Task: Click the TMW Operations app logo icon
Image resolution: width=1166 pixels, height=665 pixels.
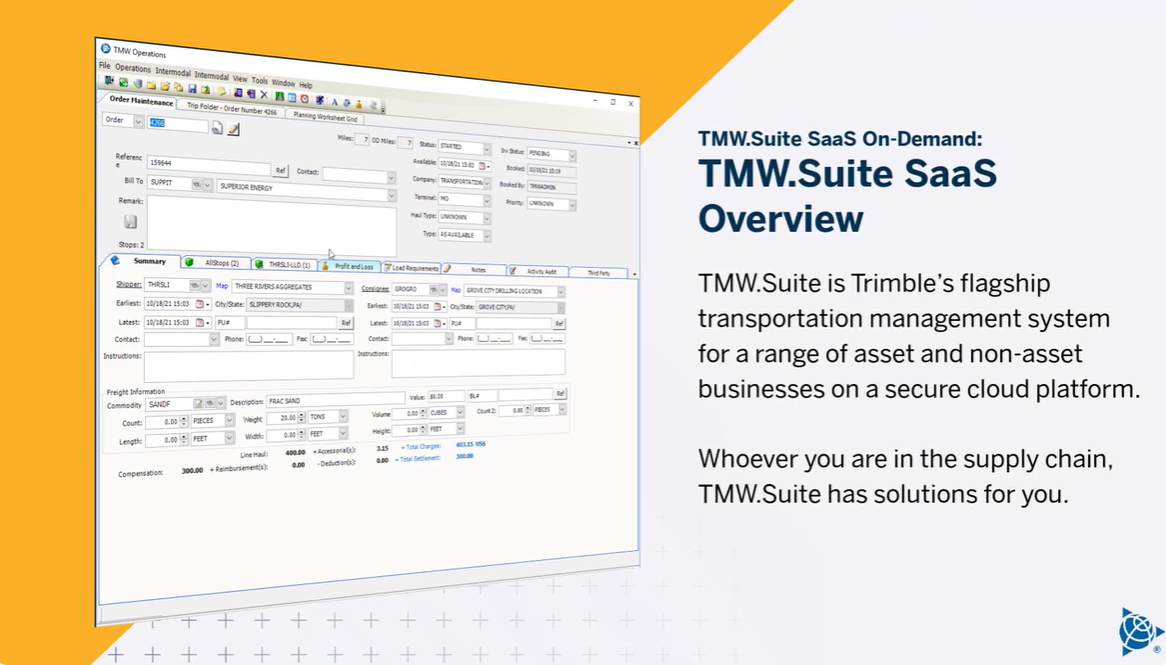Action: click(106, 48)
